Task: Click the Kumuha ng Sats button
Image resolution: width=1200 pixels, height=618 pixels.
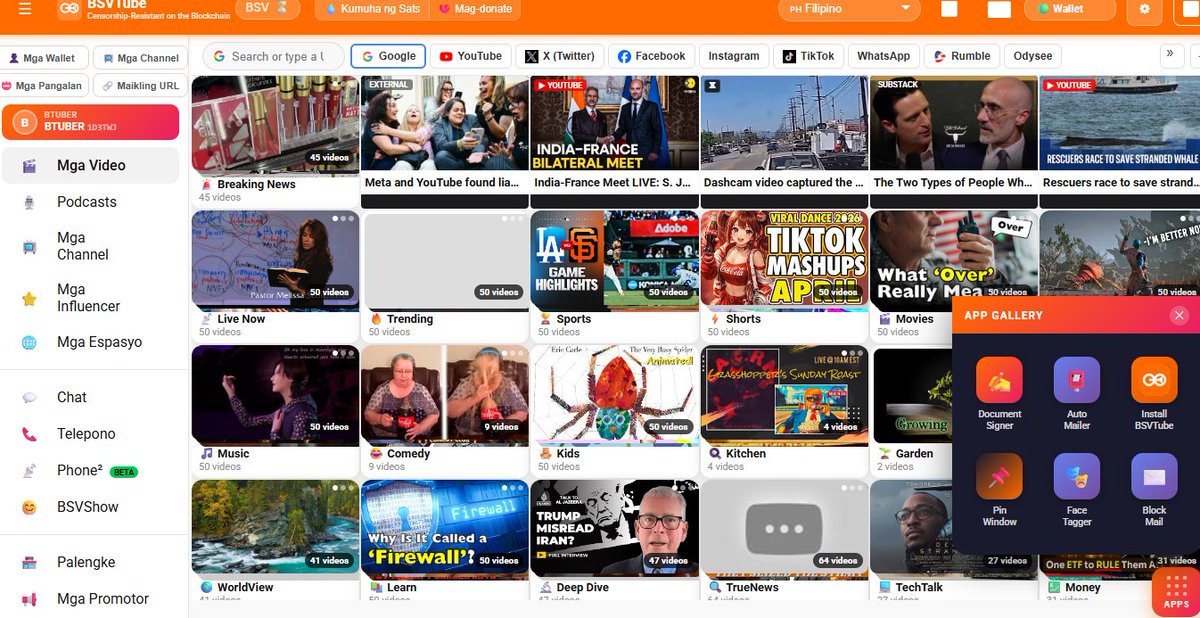Action: (x=372, y=9)
